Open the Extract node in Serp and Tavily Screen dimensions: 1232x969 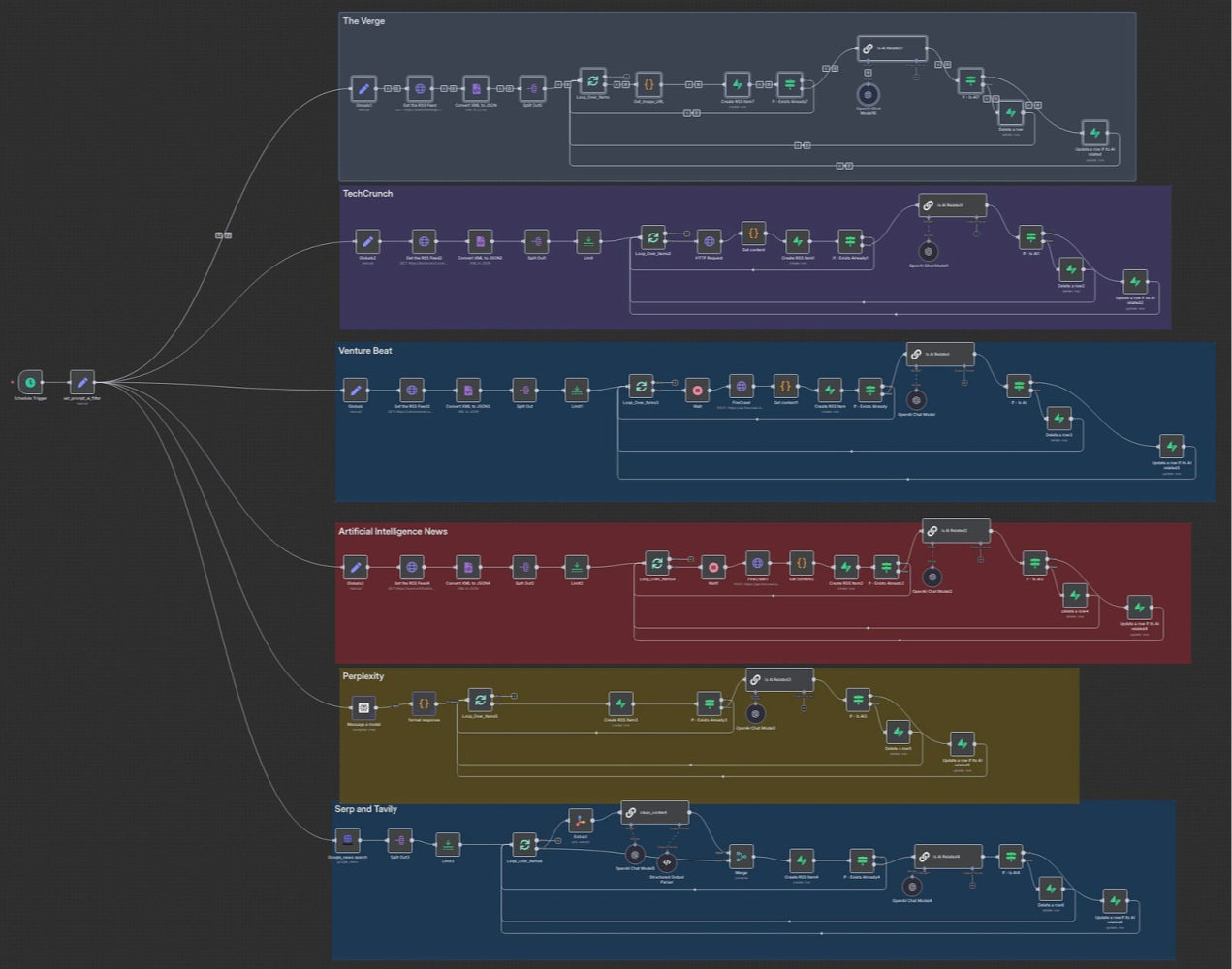(x=581, y=821)
